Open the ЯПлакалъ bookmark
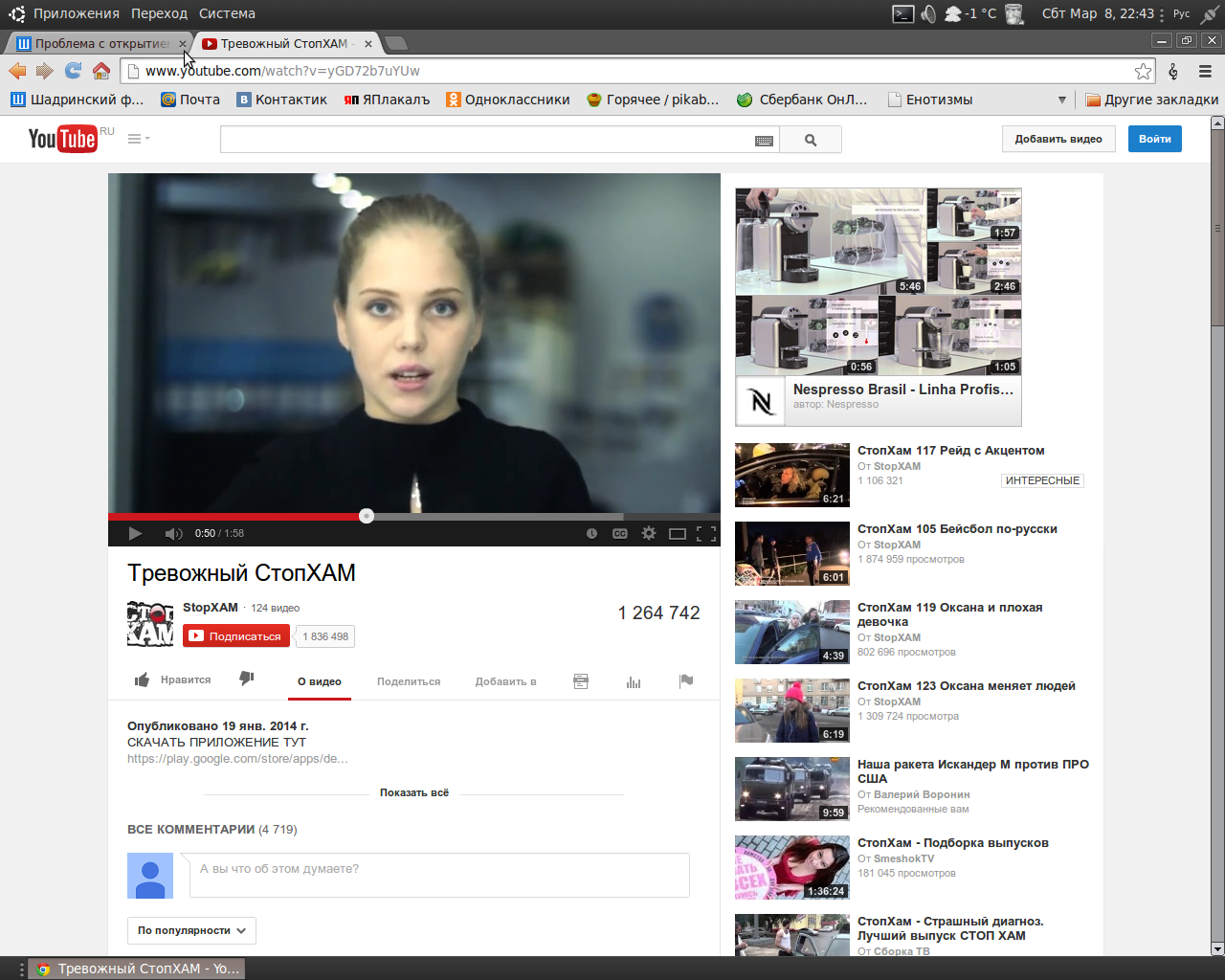The image size is (1225, 980). pos(387,100)
